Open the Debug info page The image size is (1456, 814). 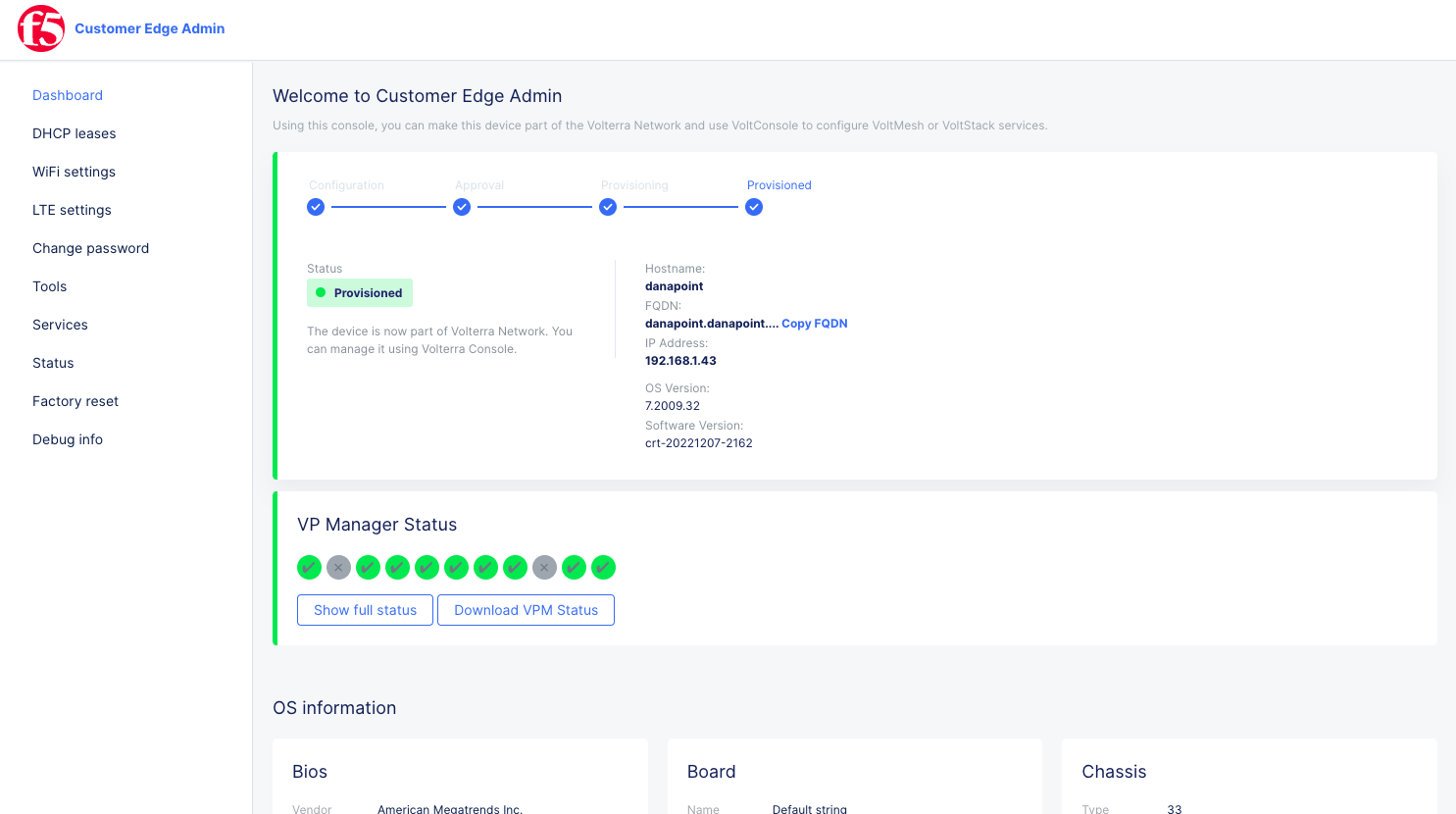68,439
